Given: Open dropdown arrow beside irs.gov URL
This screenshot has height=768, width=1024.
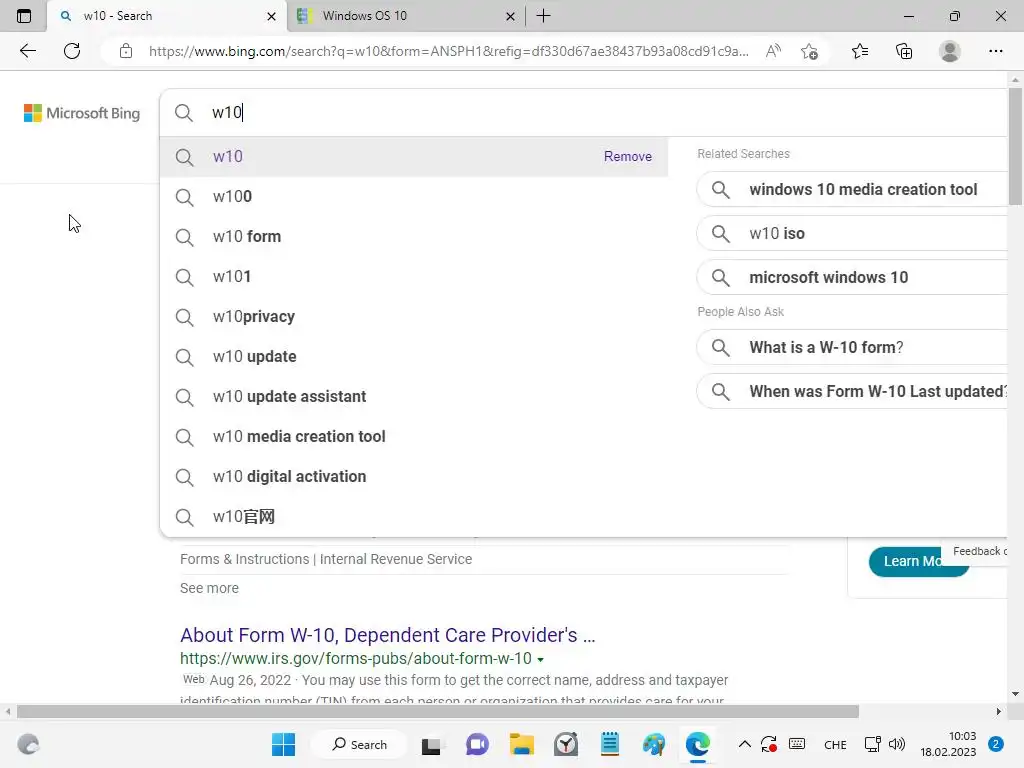Looking at the screenshot, I should pos(541,660).
